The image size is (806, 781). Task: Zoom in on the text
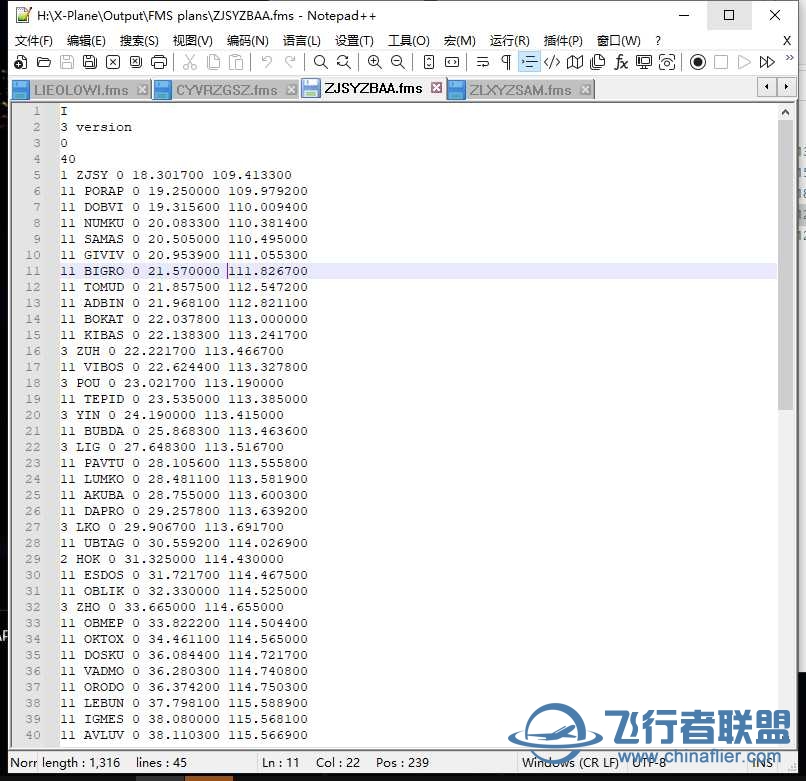[375, 62]
